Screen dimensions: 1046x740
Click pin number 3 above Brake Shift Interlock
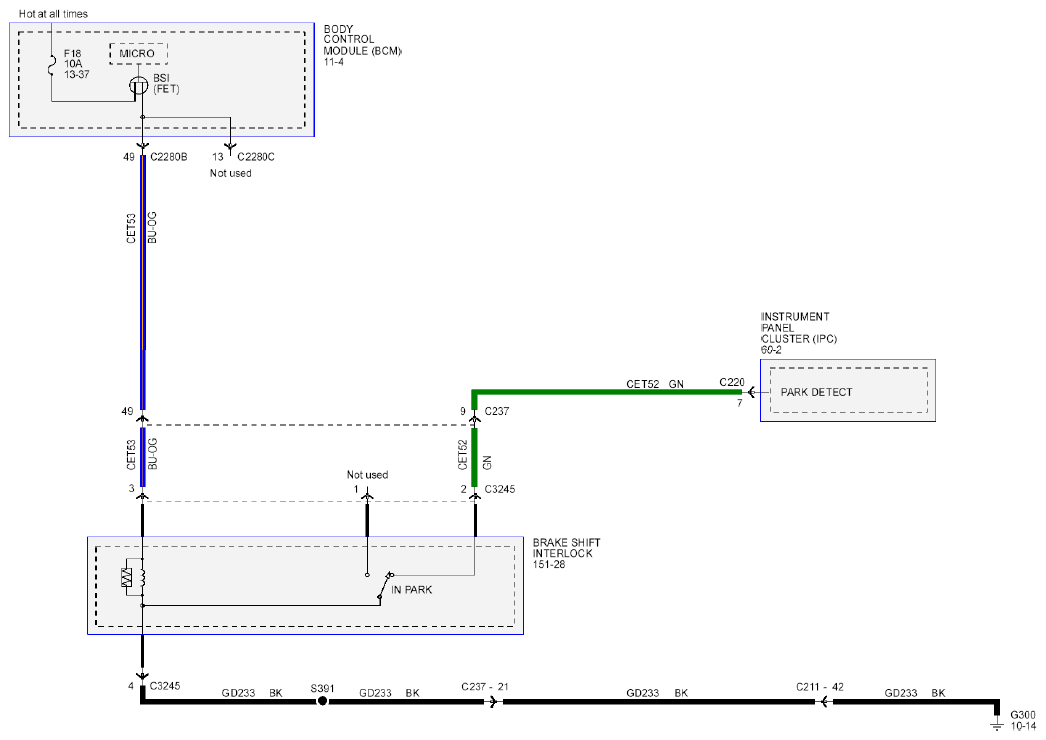[131, 488]
